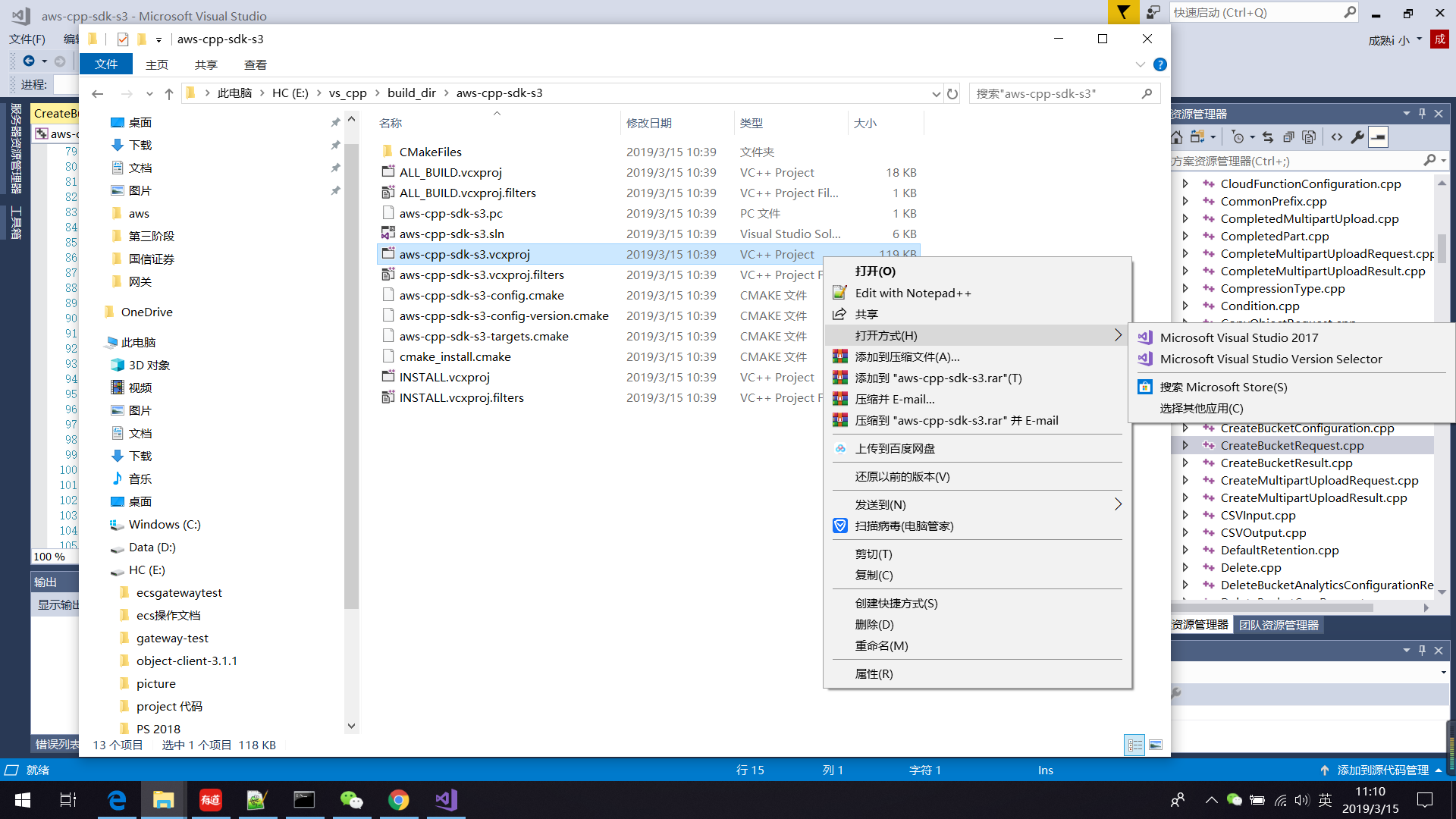Switch Explorer to large thumbnail view
The width and height of the screenshot is (1456, 819).
tap(1156, 745)
